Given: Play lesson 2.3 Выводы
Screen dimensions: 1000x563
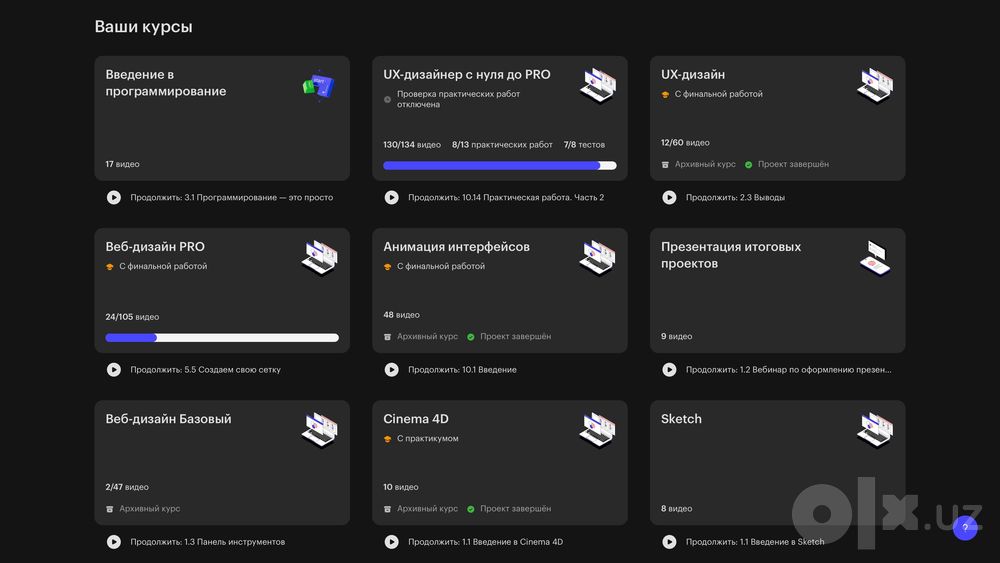Looking at the screenshot, I should [x=669, y=198].
